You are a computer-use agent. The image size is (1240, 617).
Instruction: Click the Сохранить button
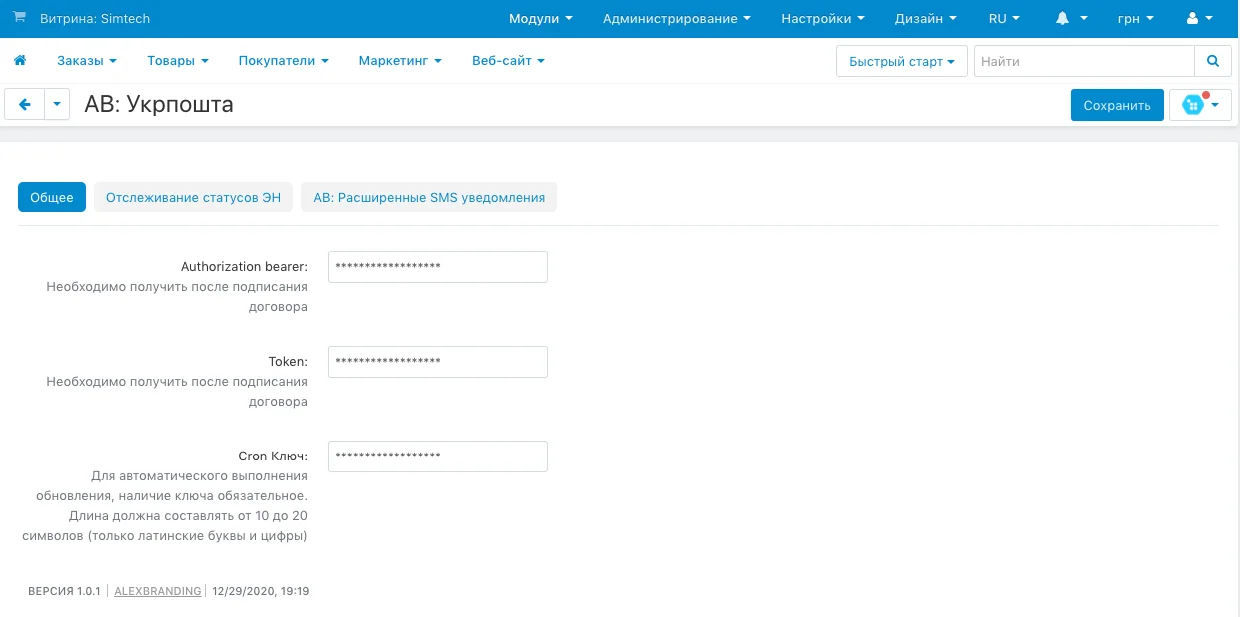[x=1117, y=105]
